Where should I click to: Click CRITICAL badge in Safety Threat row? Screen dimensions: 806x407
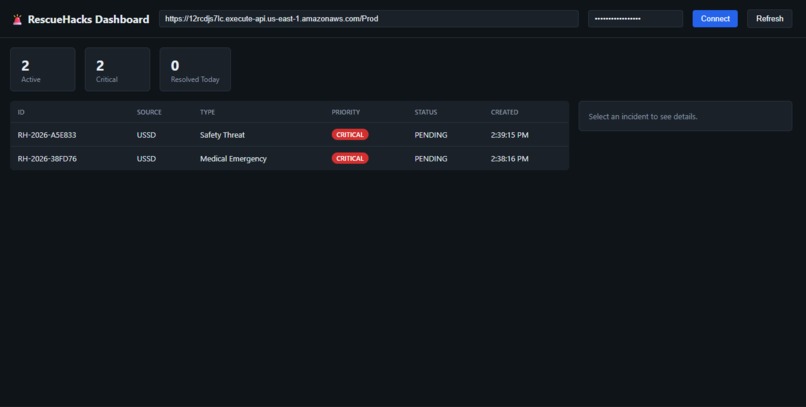(350, 135)
